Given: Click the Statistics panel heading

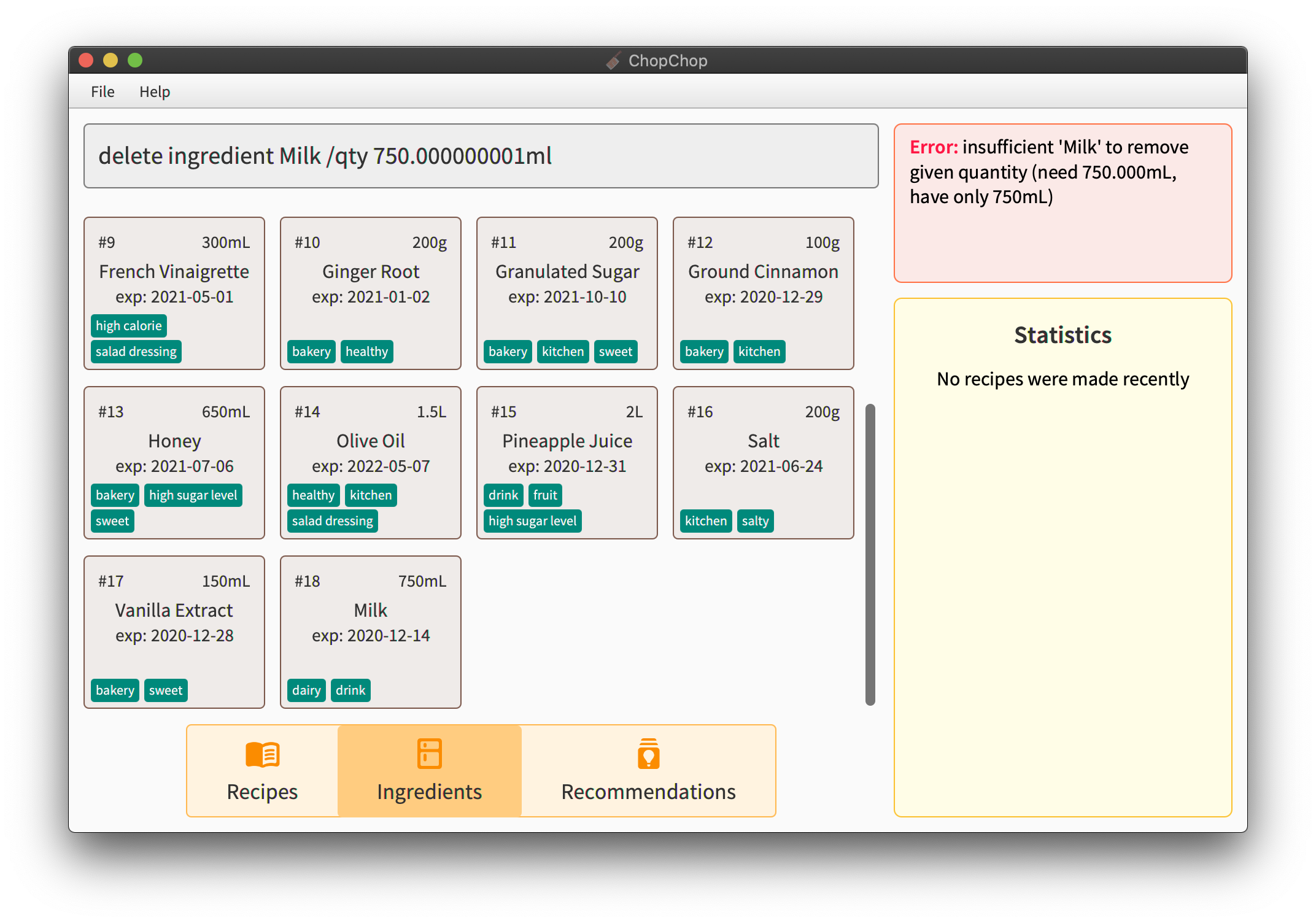Looking at the screenshot, I should (x=1062, y=335).
